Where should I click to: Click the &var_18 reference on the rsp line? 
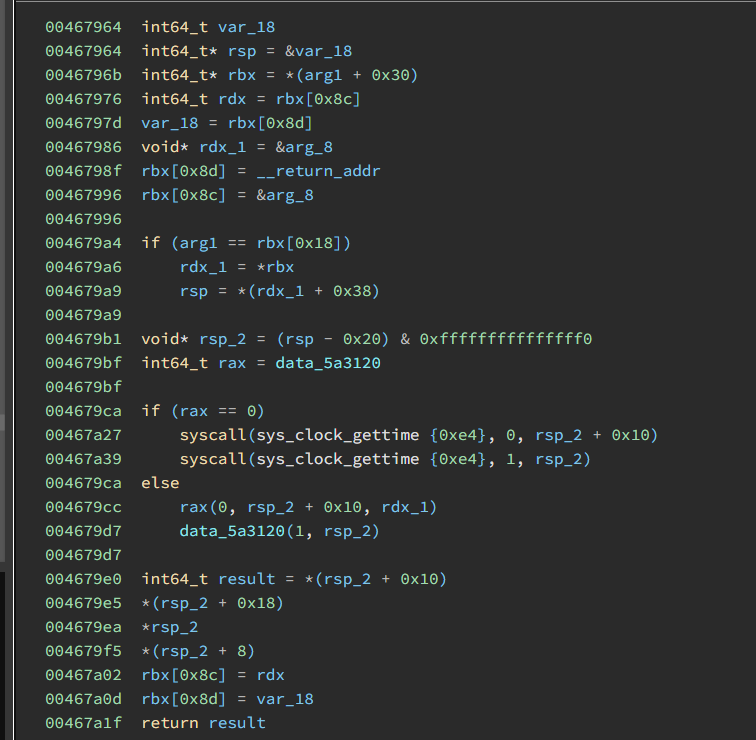[319, 51]
